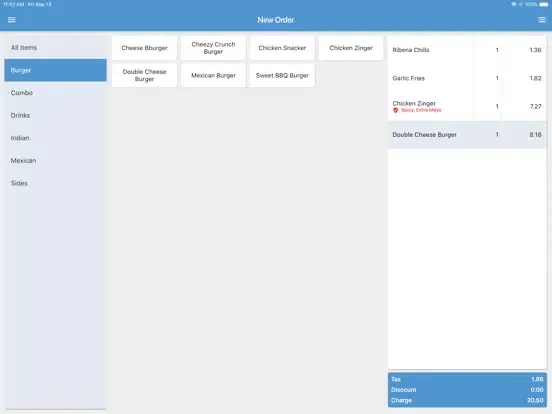This screenshot has height=414, width=552.
Task: Click quantity 1 of Chicken Zinger
Action: [x=497, y=106]
